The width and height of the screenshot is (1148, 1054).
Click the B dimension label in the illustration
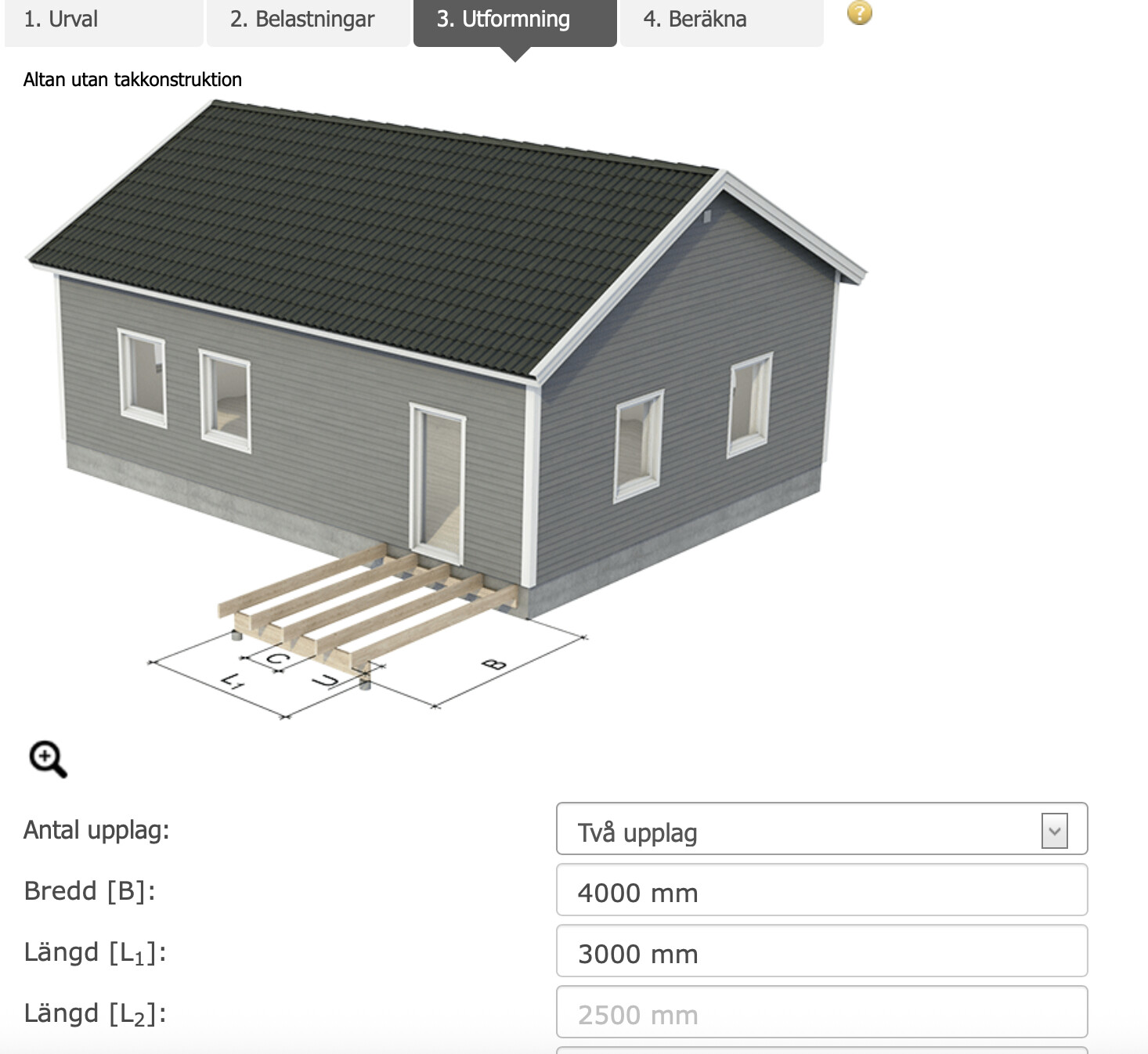pos(494,665)
